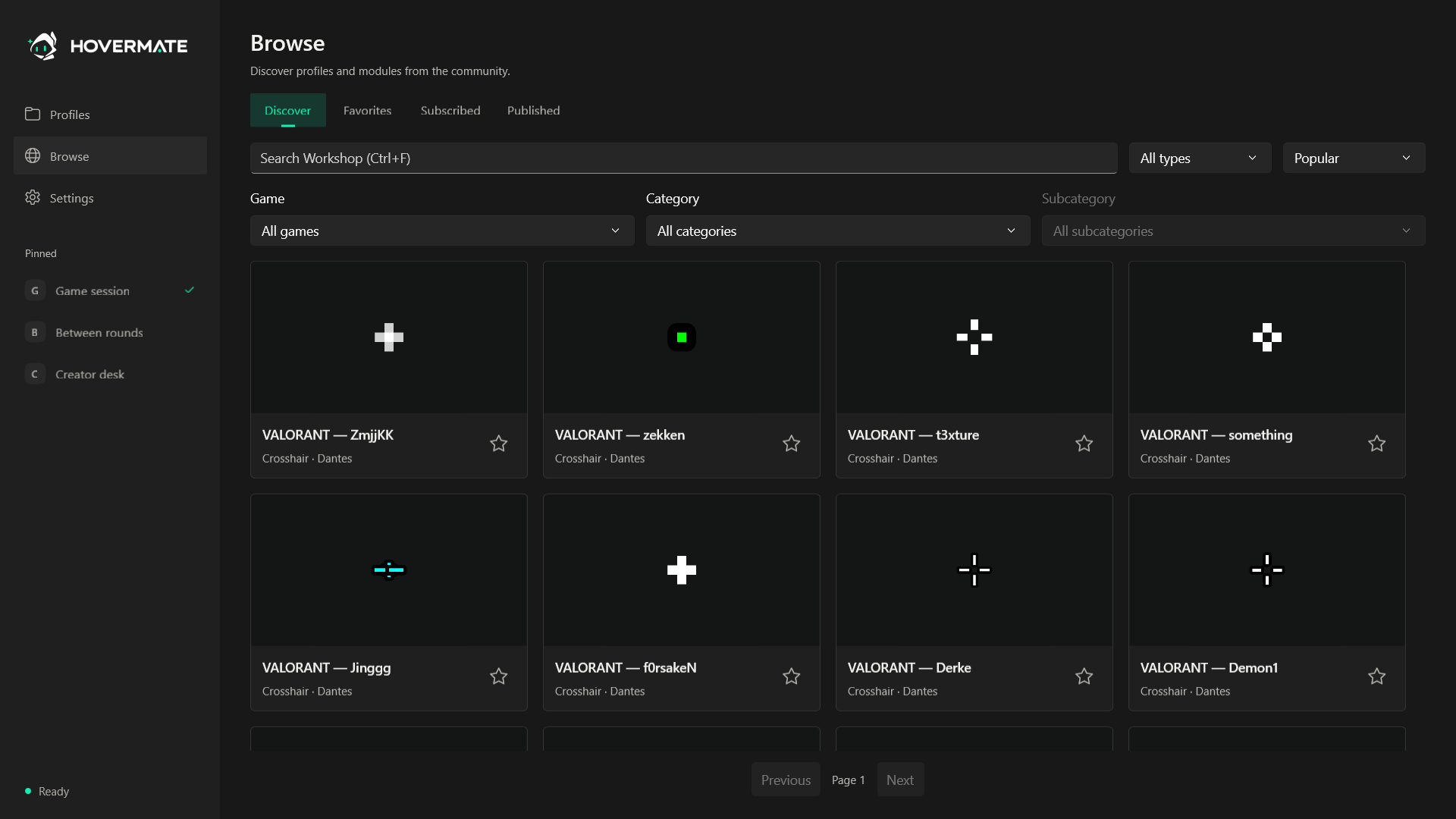1456x819 pixels.
Task: Open the Derke crosshair preview
Action: [x=974, y=570]
